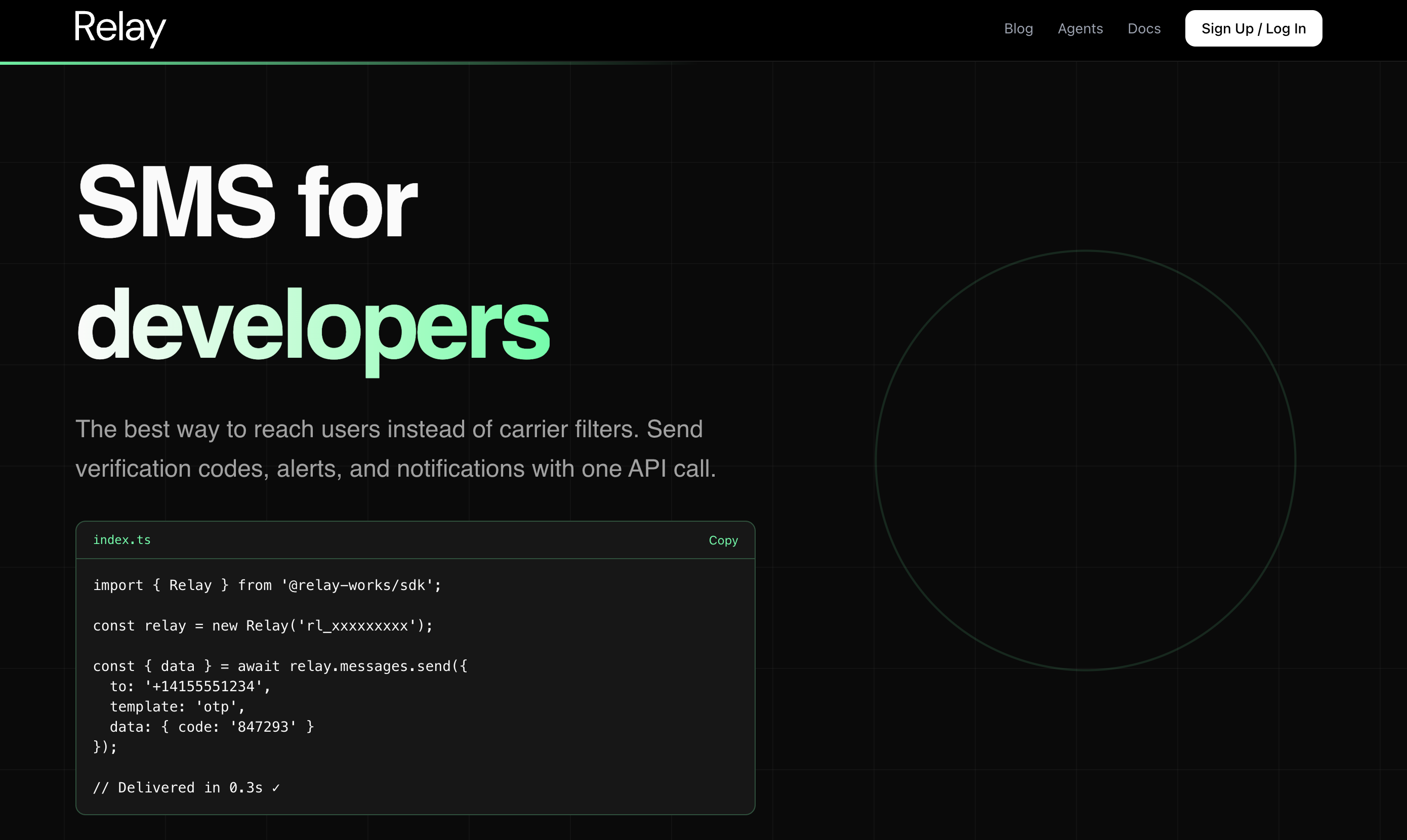Click the import Relay code line
Viewport: 1407px width, 840px height.
pyautogui.click(x=267, y=585)
